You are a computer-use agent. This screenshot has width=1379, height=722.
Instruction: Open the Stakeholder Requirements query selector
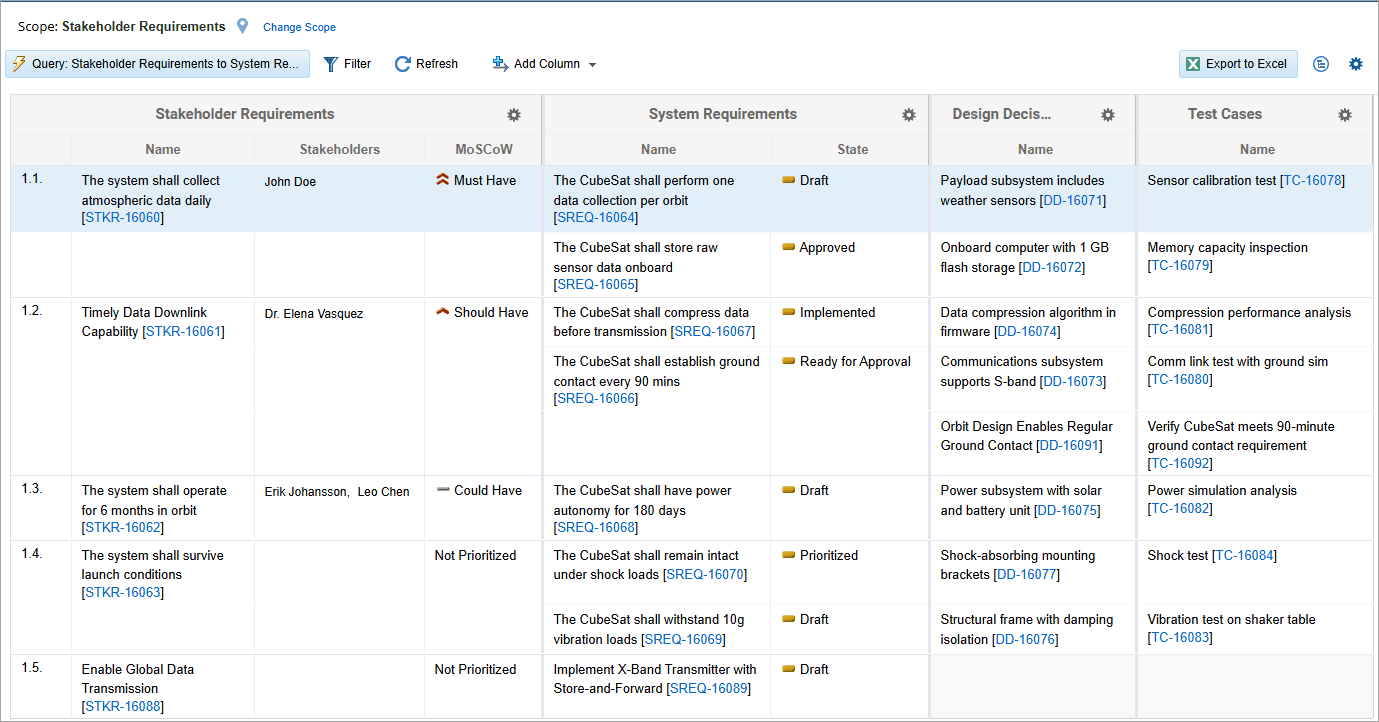[x=157, y=64]
